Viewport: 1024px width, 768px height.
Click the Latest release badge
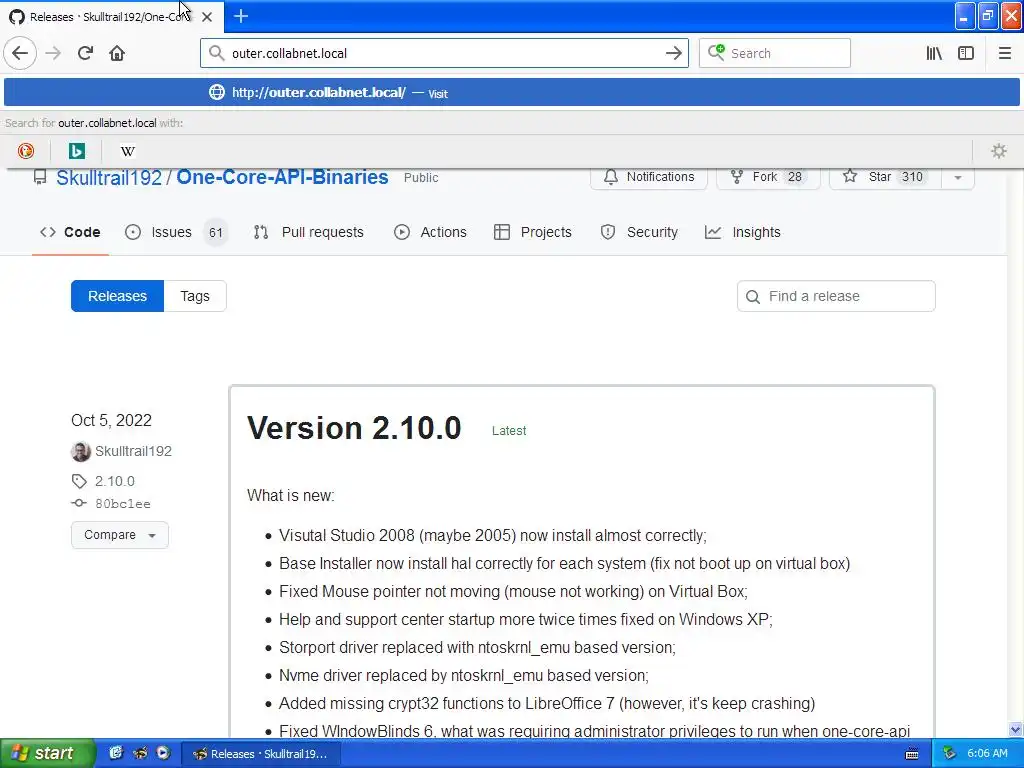click(x=509, y=431)
